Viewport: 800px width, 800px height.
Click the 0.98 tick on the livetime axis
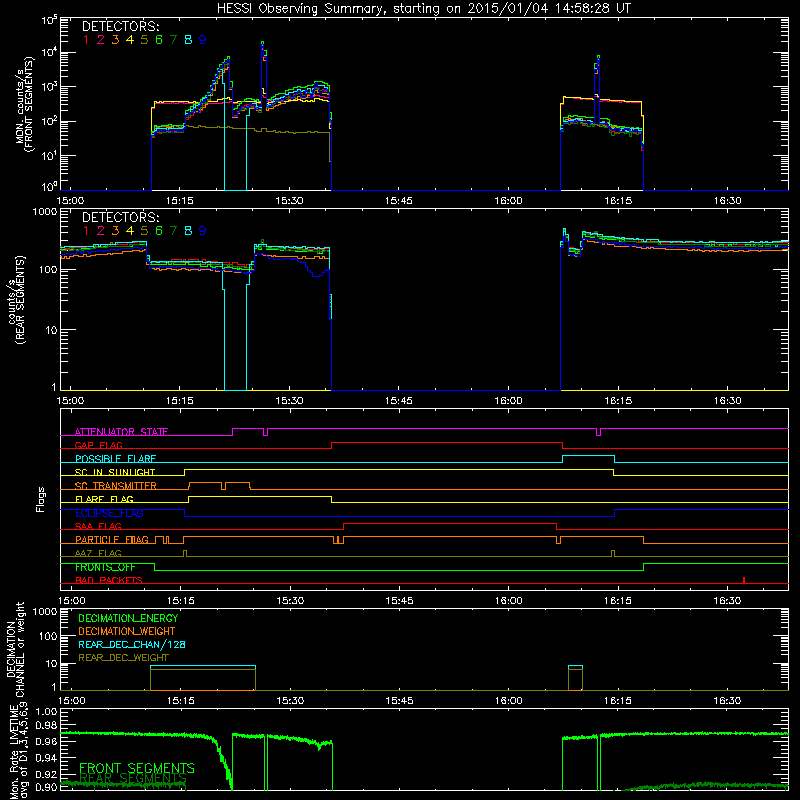pyautogui.click(x=46, y=725)
